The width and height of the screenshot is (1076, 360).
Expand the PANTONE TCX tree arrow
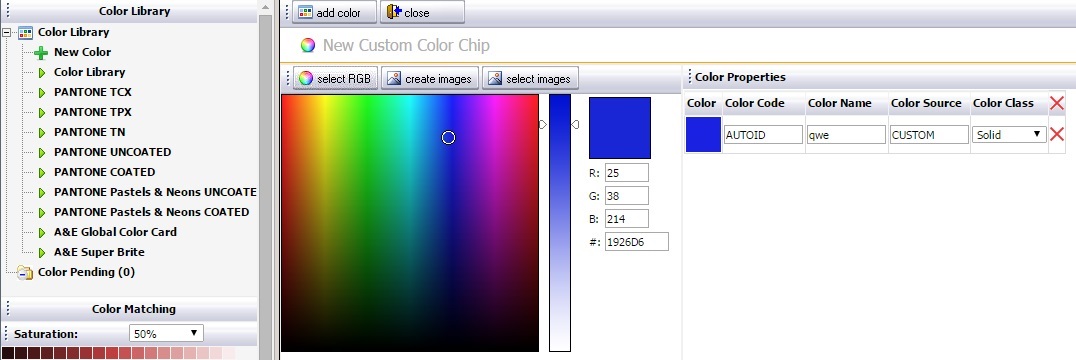coord(42,92)
